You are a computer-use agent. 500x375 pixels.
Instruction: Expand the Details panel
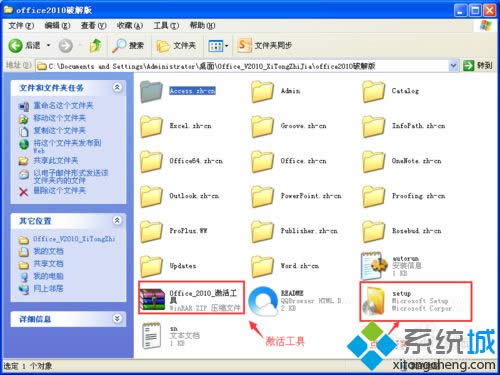coord(117,319)
